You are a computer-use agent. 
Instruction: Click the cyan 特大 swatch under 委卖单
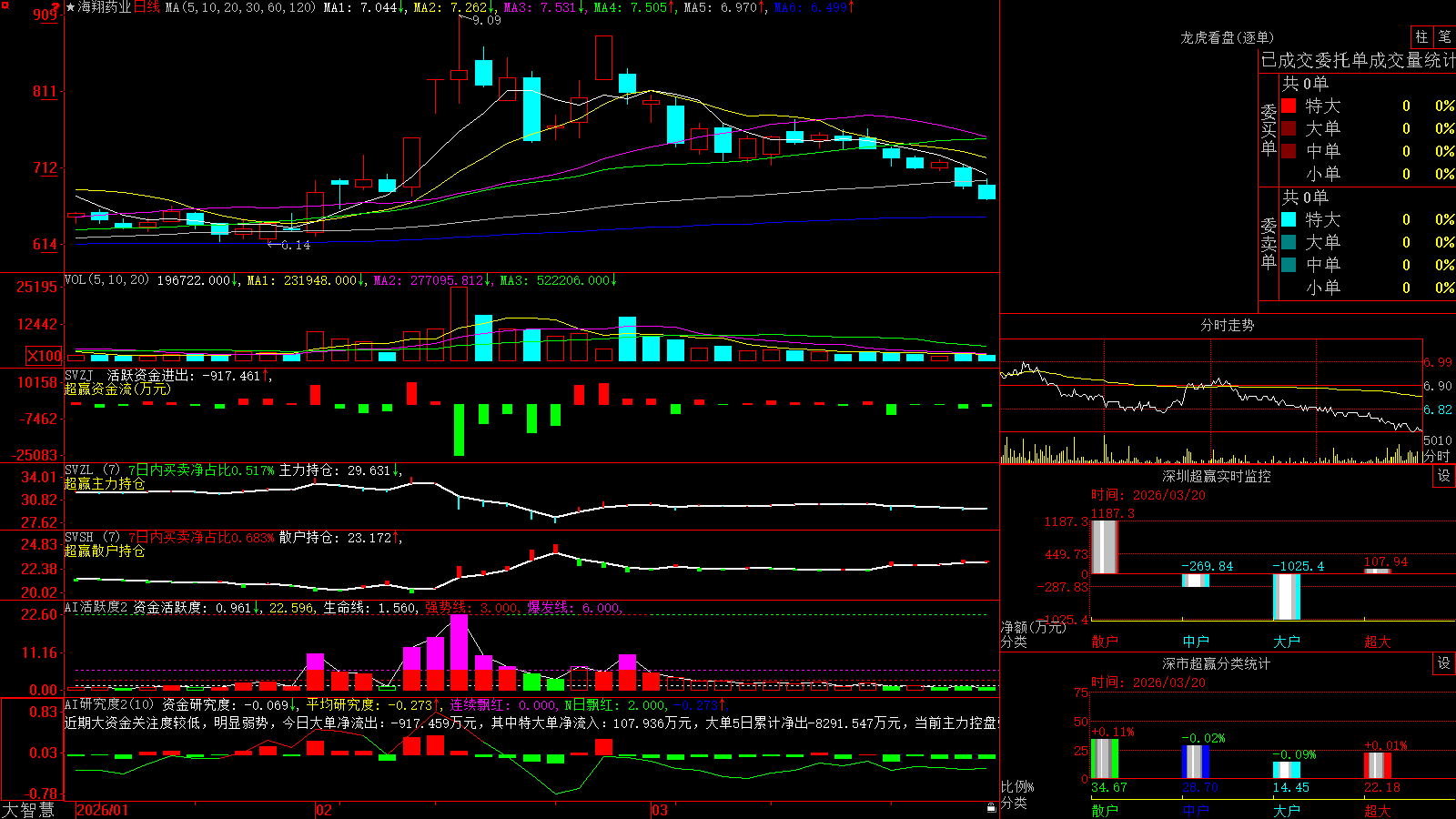click(x=1289, y=219)
